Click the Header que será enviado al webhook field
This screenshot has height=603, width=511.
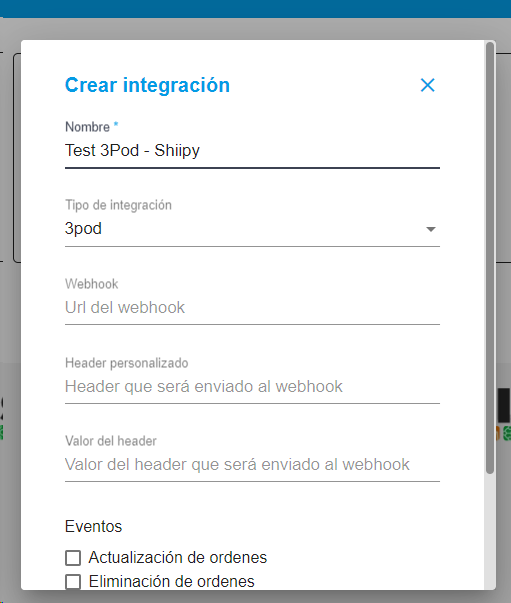click(x=252, y=386)
